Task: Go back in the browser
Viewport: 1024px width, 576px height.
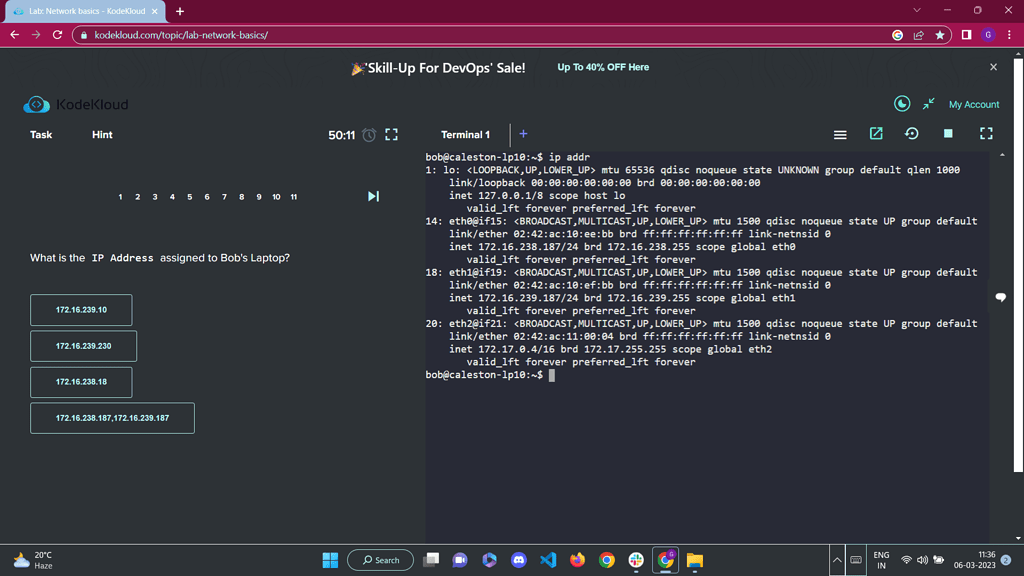Action: [14, 35]
